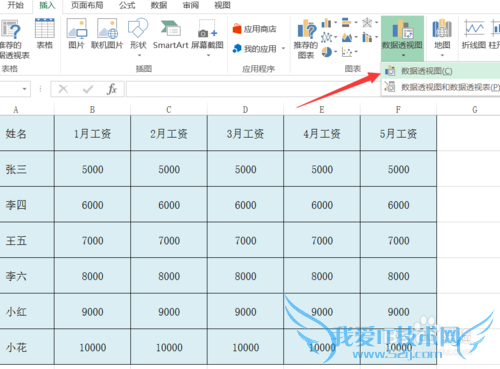Select the 李四 name cell

[x=27, y=205]
